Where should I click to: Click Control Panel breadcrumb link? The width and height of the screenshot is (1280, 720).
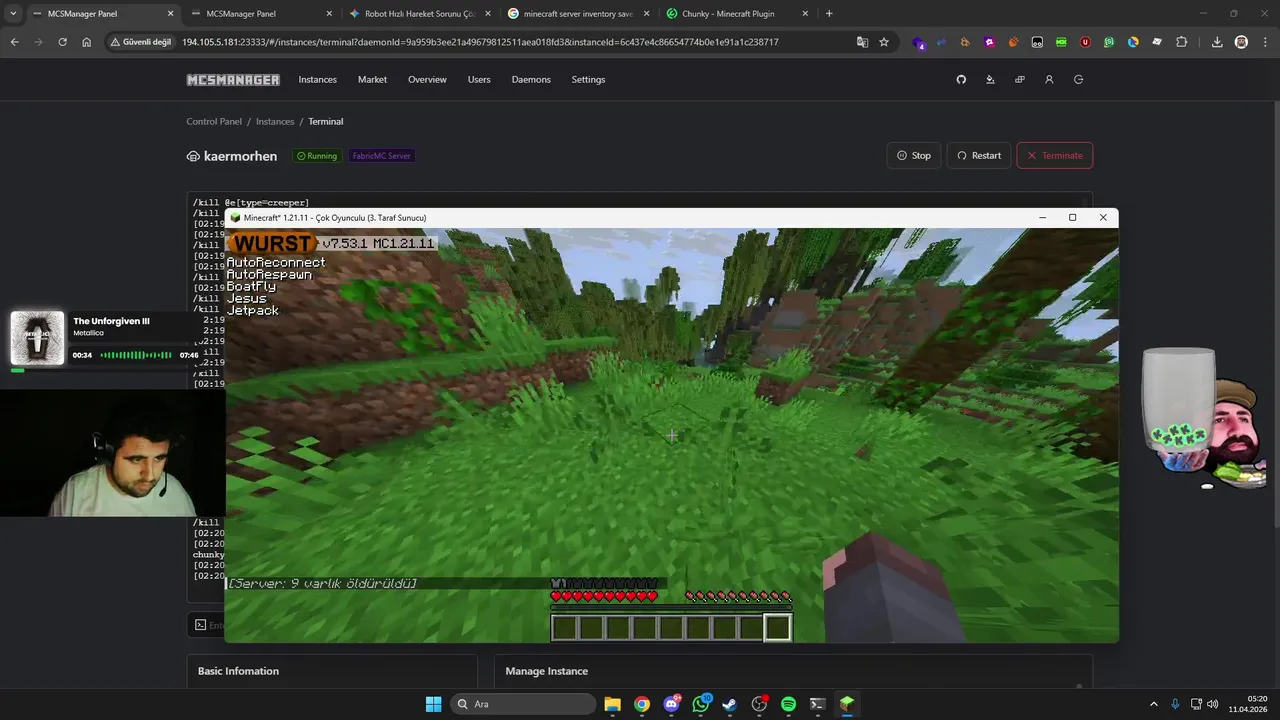click(x=214, y=122)
